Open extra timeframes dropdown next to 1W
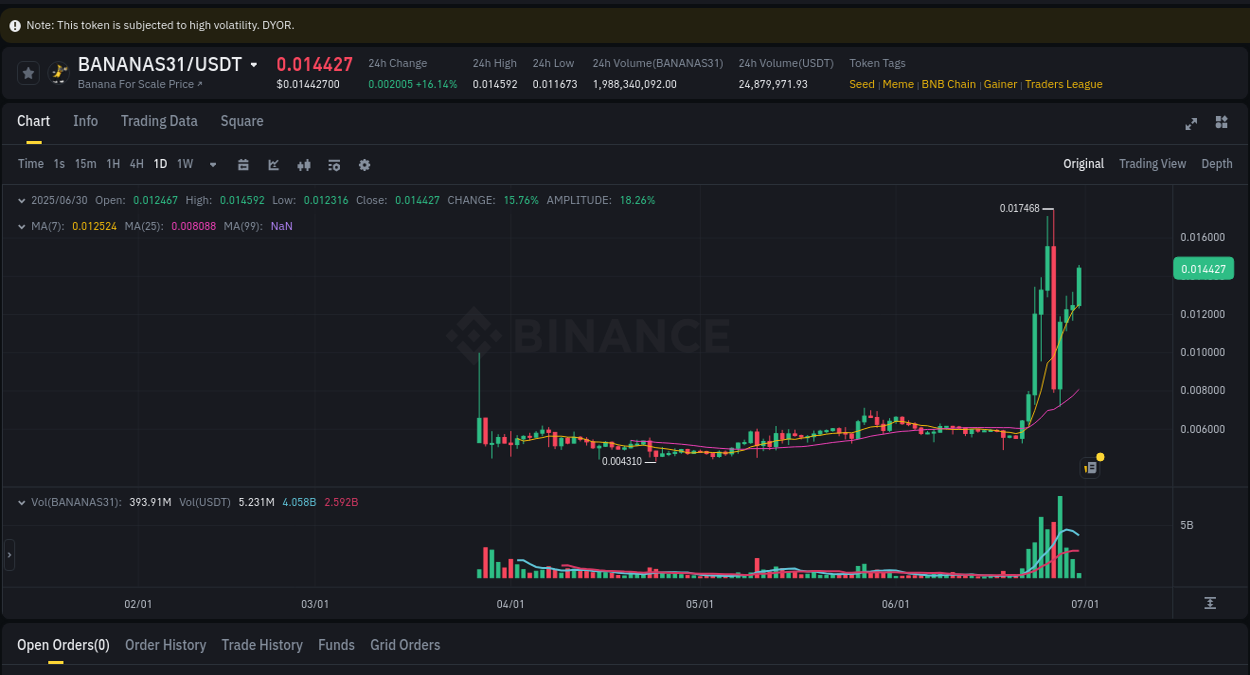The width and height of the screenshot is (1250, 675). 212,164
